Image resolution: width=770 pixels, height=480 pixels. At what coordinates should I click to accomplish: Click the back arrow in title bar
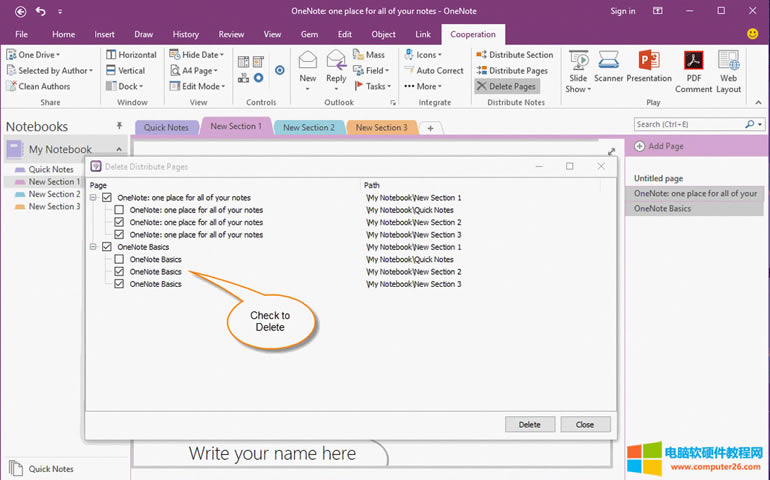20,11
